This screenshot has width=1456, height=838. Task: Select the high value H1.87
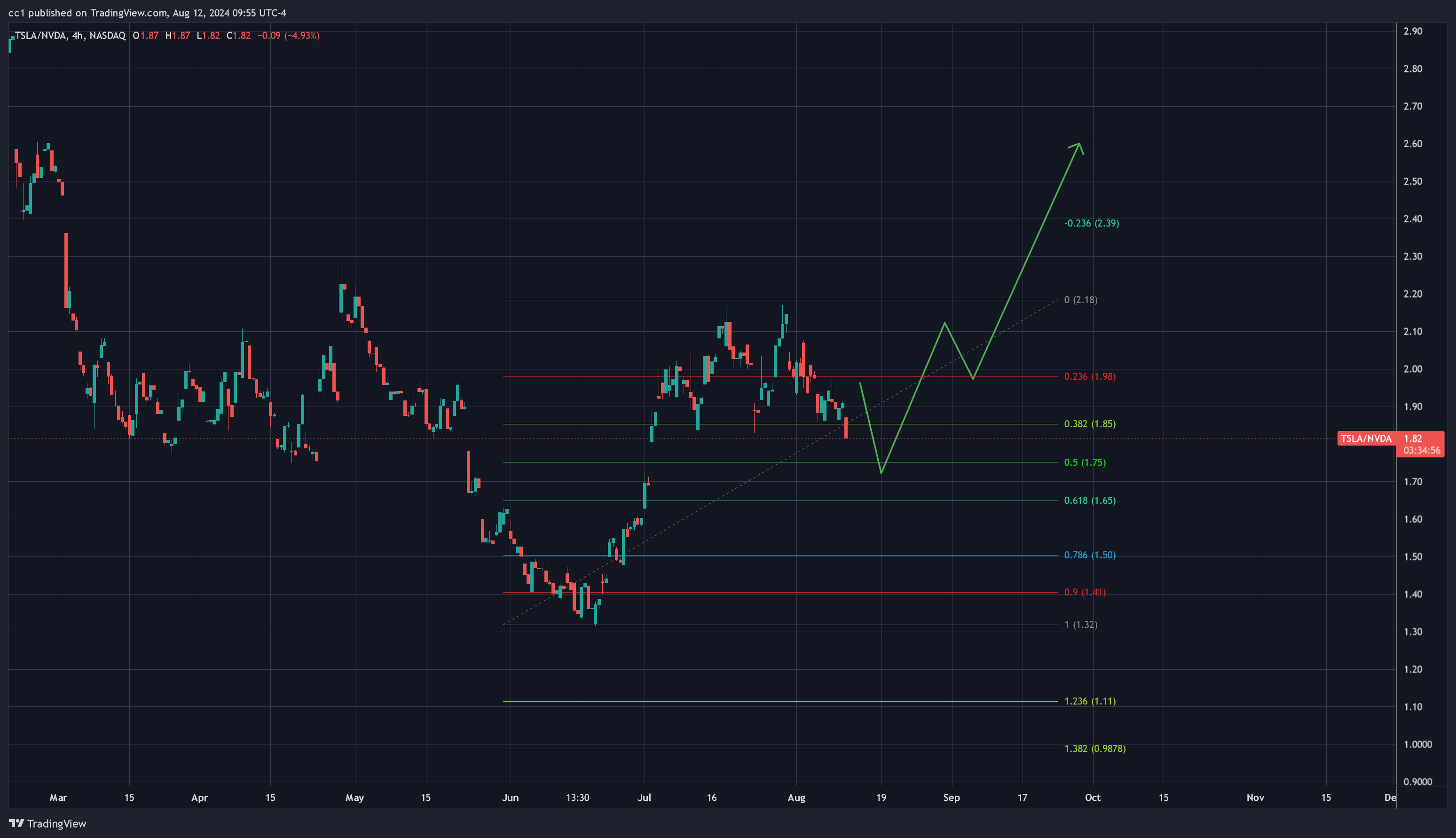pos(177,36)
